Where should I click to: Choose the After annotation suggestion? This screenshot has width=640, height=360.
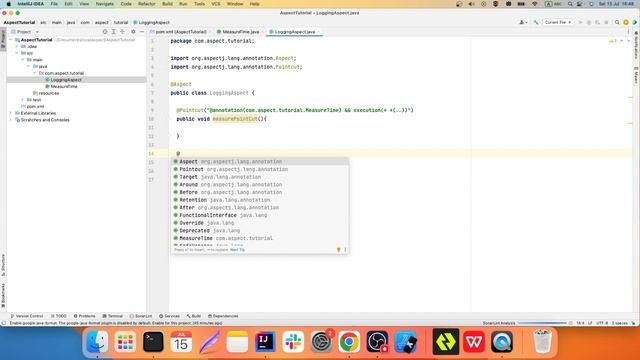[x=260, y=208]
